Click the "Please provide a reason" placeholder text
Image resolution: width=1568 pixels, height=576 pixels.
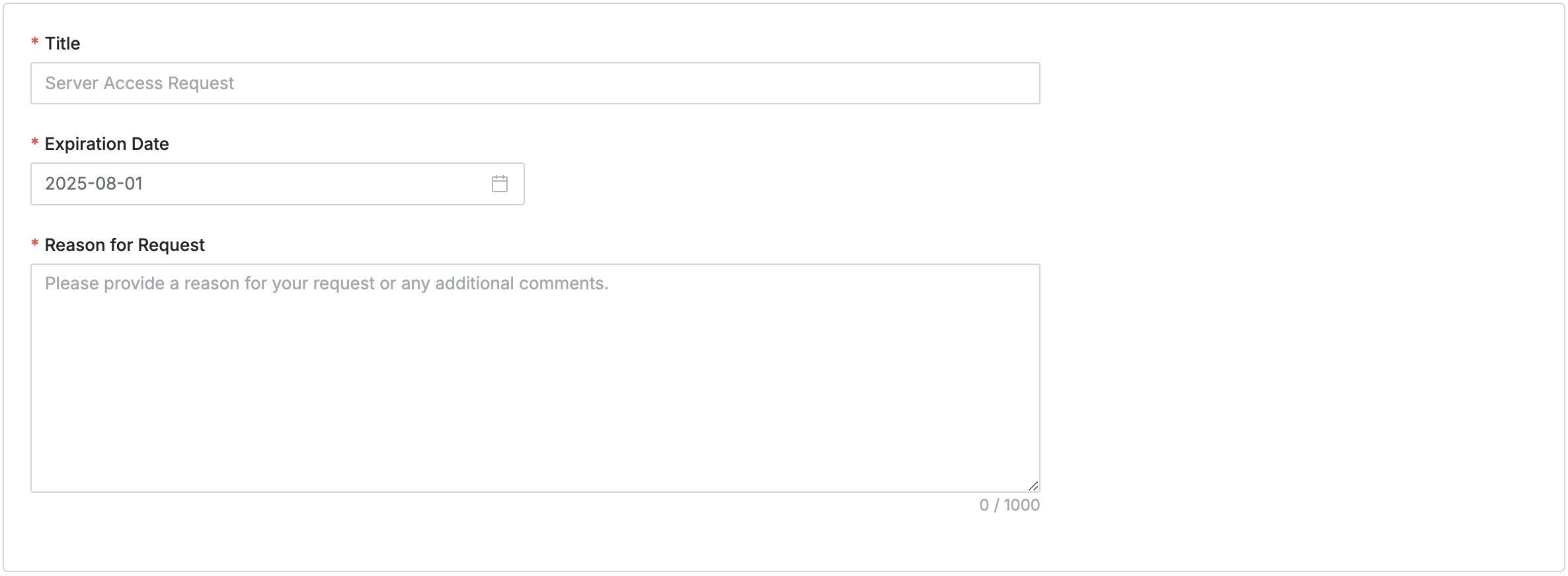(327, 283)
